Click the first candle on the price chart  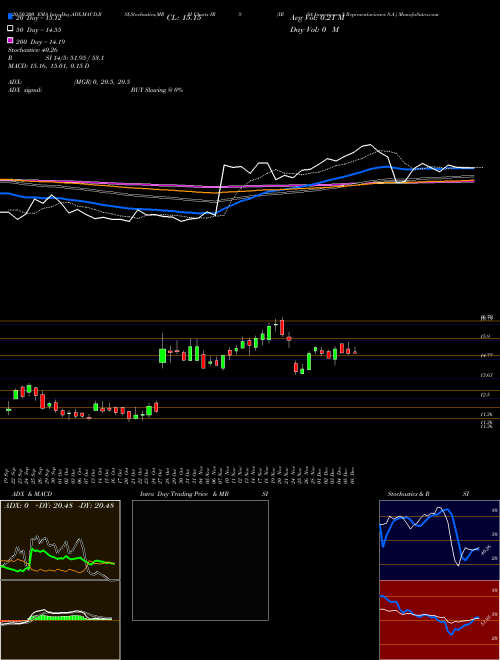point(8,409)
